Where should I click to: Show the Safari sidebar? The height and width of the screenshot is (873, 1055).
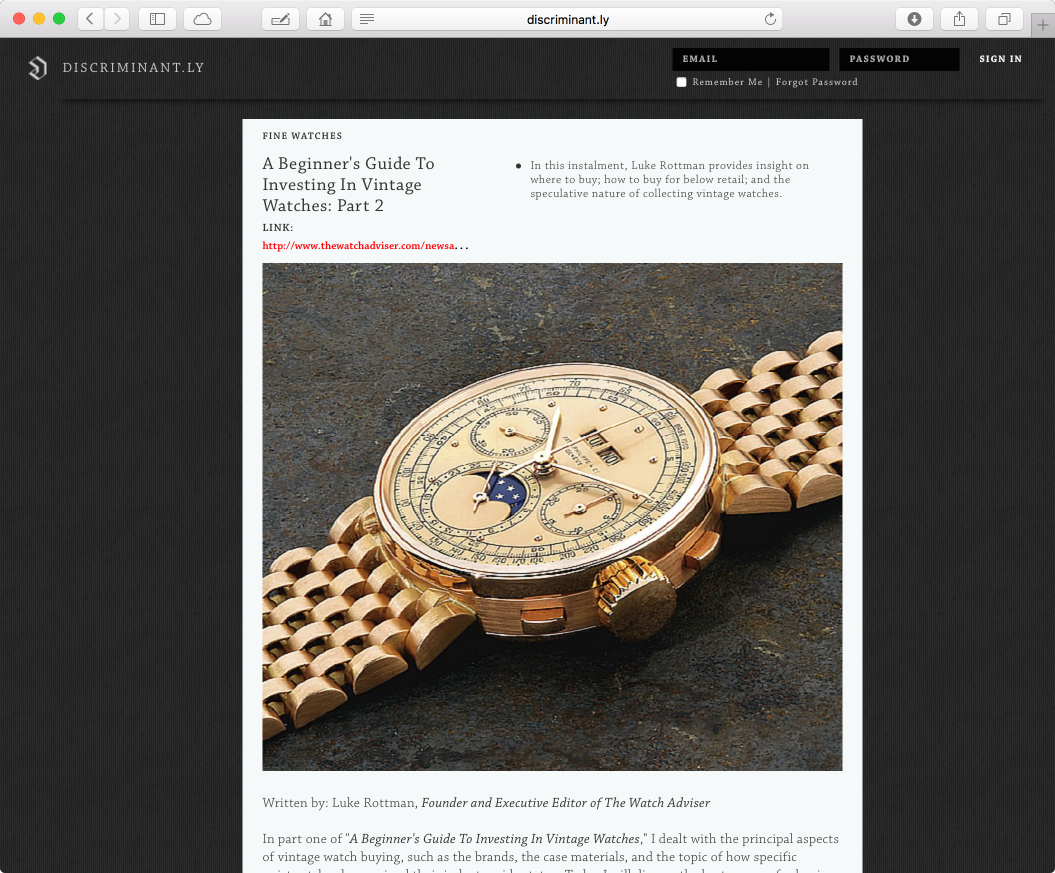pyautogui.click(x=157, y=19)
